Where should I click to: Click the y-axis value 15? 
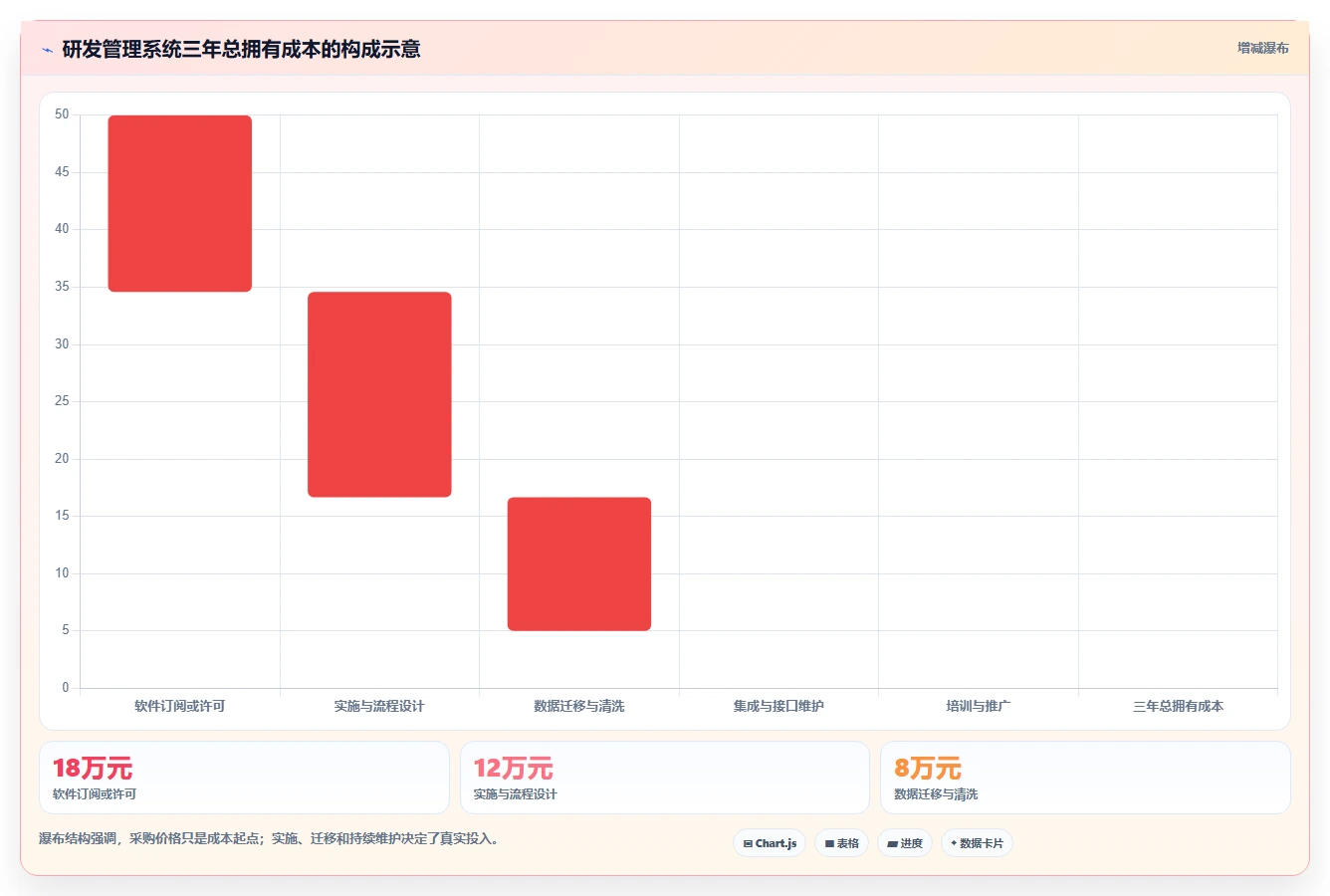tap(62, 516)
